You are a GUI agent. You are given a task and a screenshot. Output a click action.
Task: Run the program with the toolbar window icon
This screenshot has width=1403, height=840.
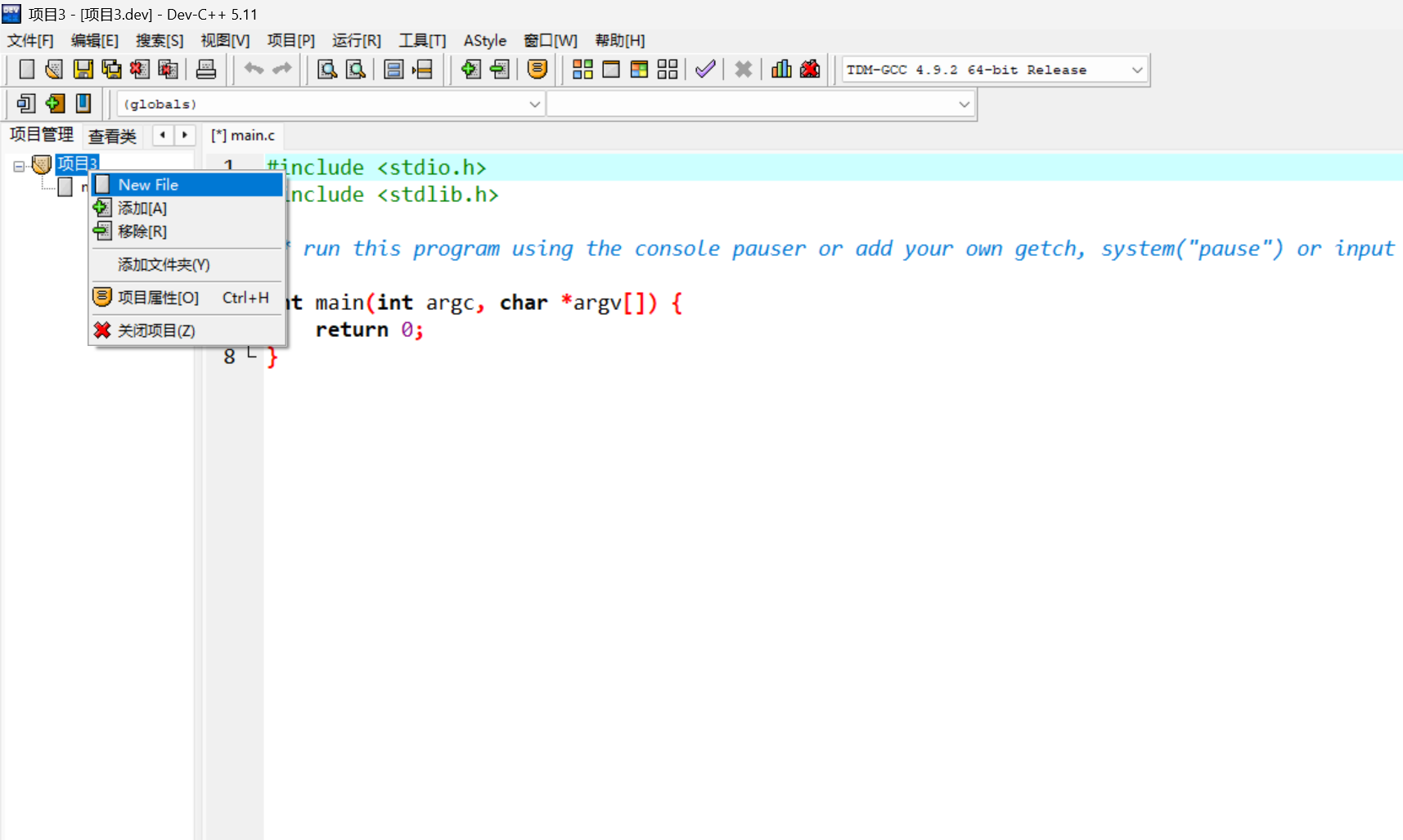click(611, 70)
